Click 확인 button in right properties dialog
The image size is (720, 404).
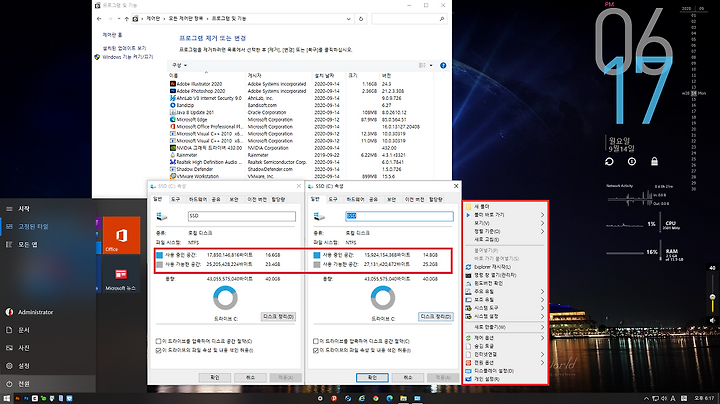point(372,377)
